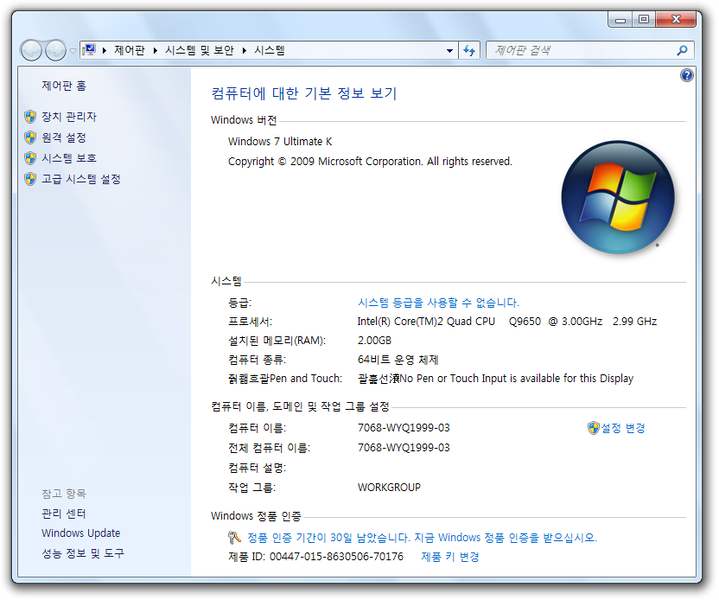Image resolution: width=719 pixels, height=600 pixels.
Task: Click 설정 변경 link
Action: 623,428
